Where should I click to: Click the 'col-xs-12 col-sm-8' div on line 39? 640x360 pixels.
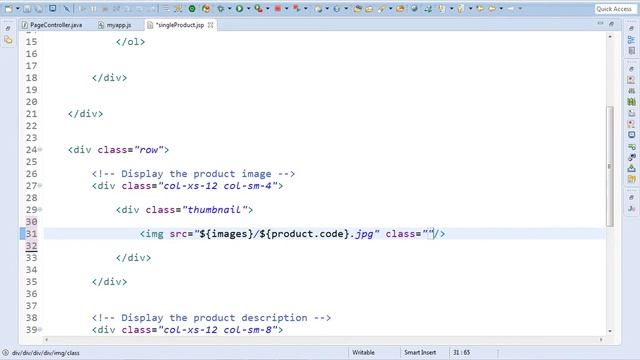187,330
